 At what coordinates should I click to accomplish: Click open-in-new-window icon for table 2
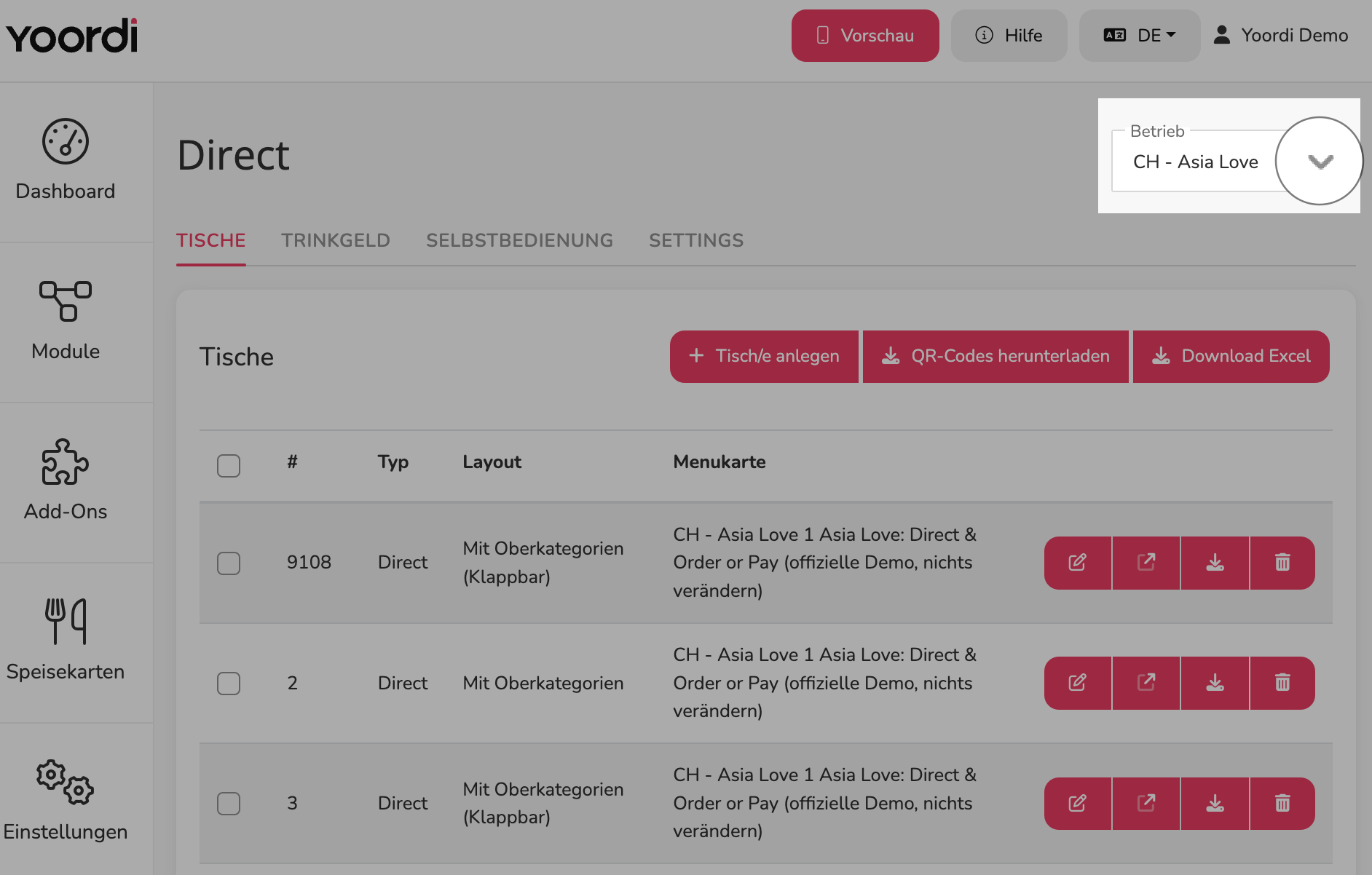1146,683
